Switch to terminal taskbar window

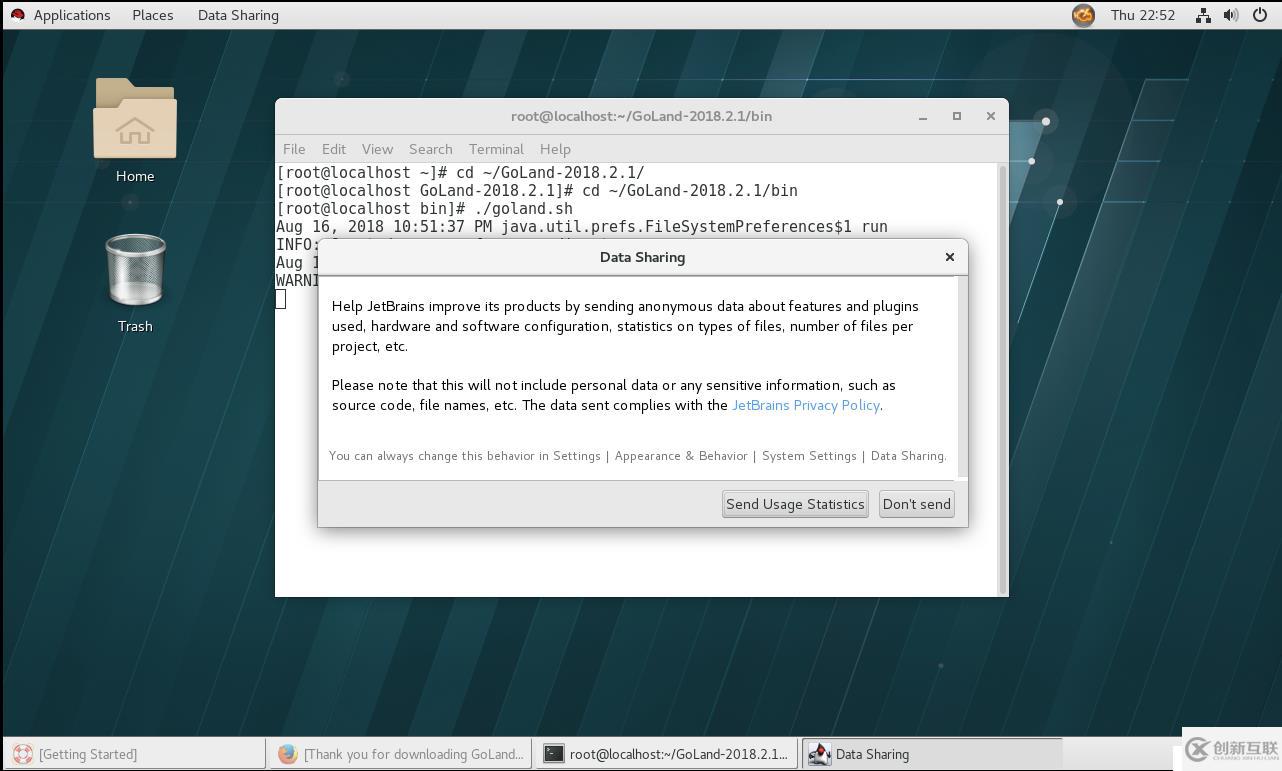point(667,754)
